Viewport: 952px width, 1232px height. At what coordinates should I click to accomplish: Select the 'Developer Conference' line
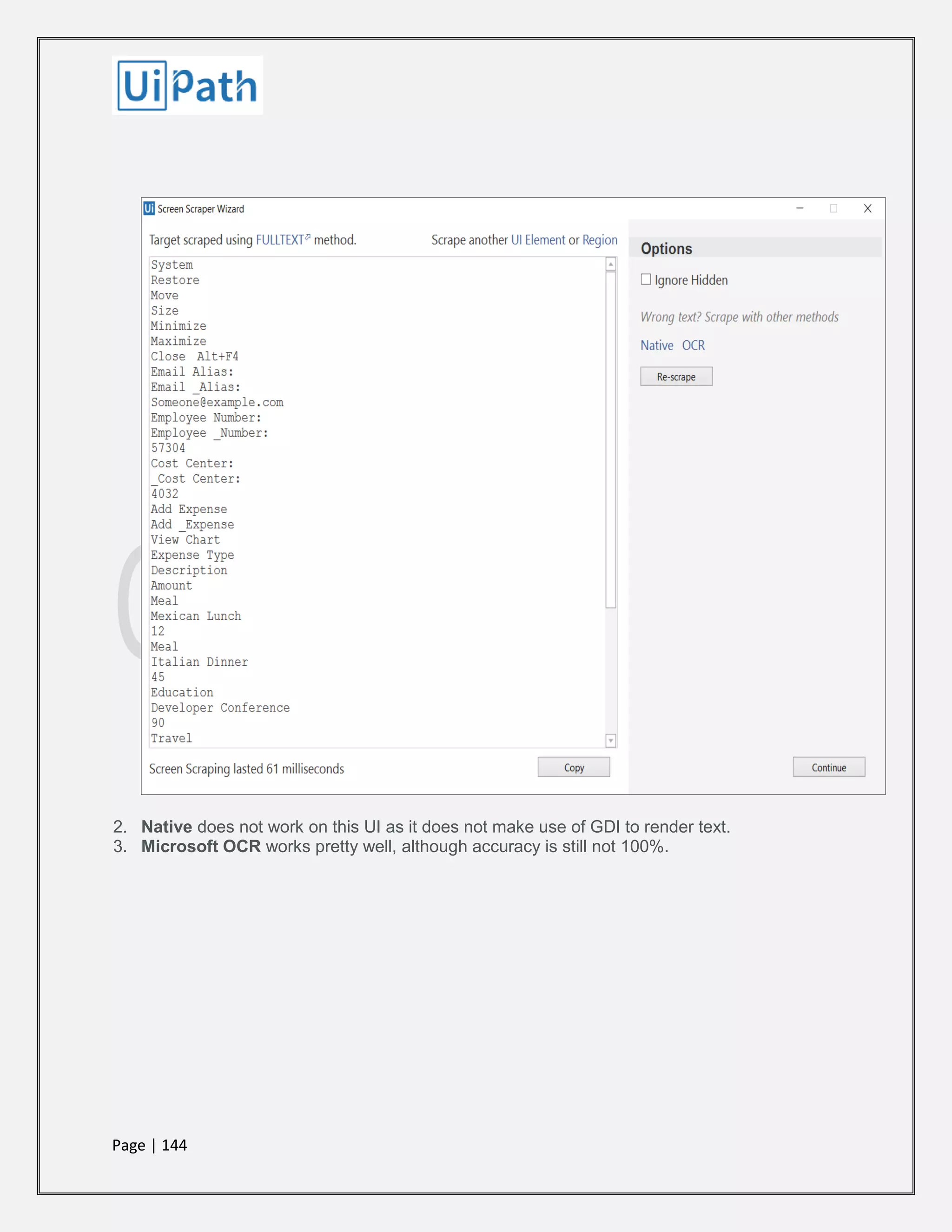coord(220,708)
